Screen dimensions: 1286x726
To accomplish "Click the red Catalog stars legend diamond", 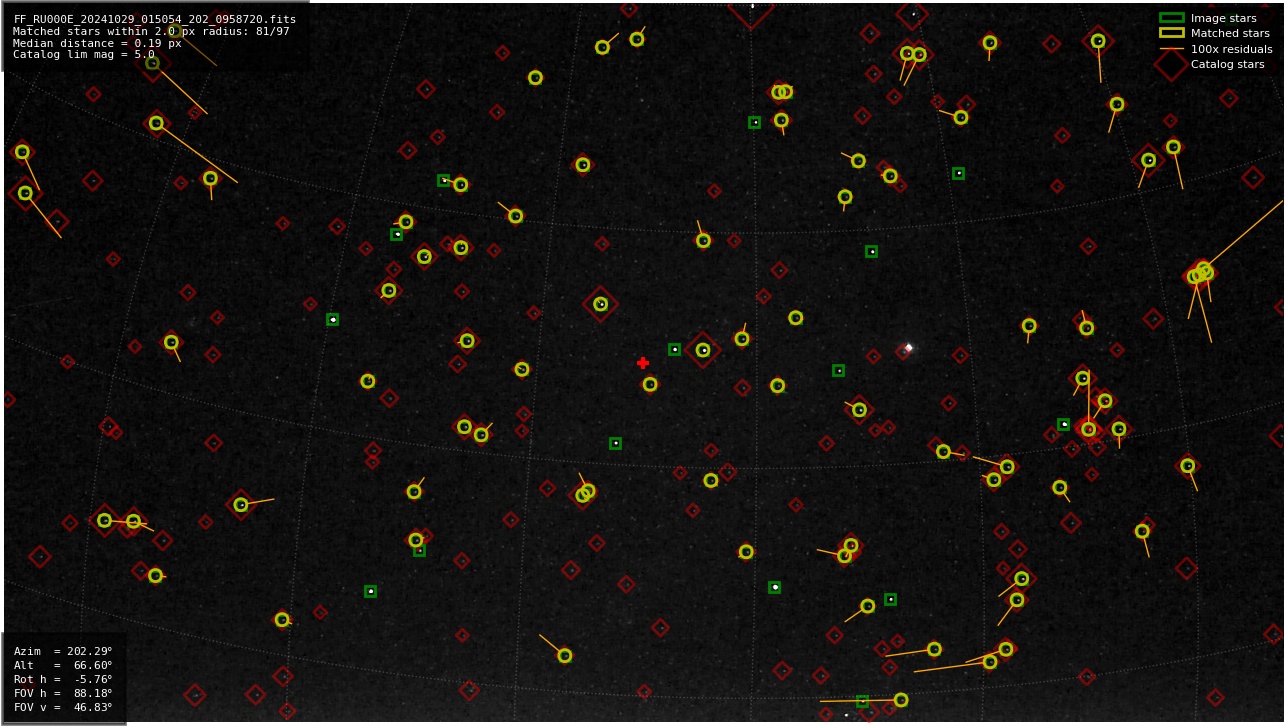I will [1171, 64].
